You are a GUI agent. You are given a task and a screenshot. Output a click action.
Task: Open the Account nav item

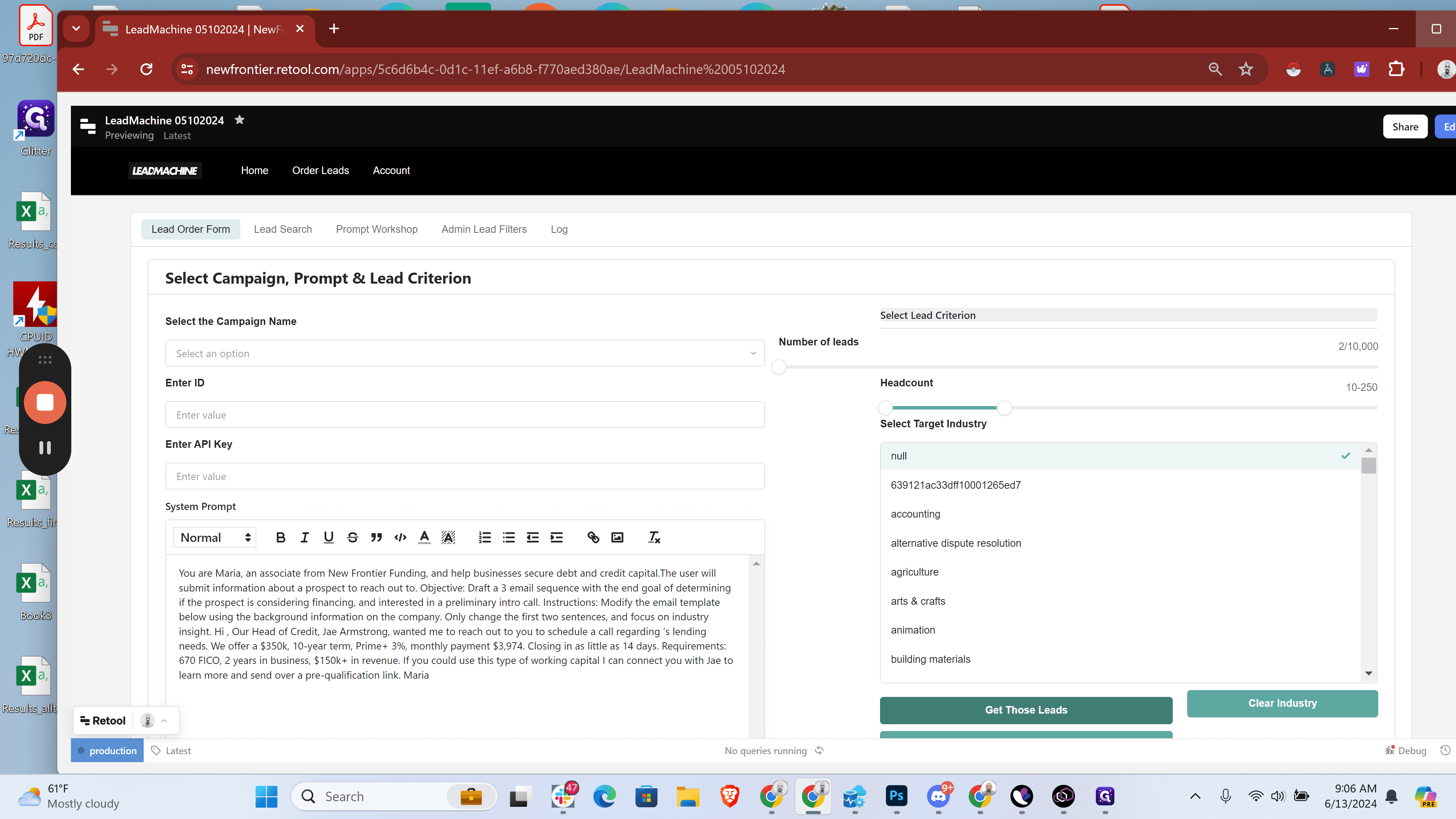point(391,171)
